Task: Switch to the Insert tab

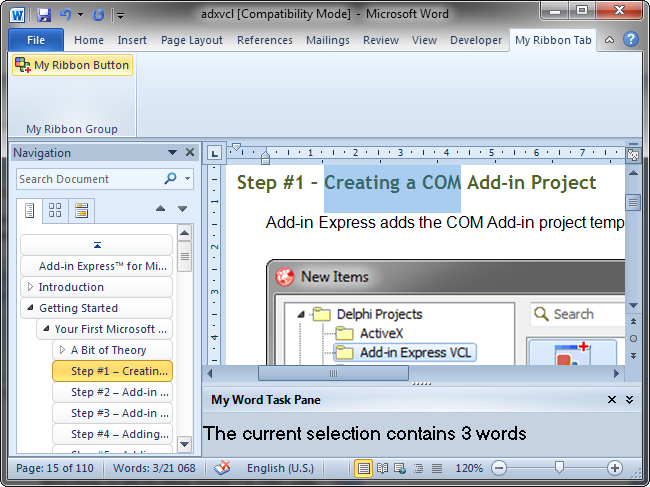Action: pos(132,40)
